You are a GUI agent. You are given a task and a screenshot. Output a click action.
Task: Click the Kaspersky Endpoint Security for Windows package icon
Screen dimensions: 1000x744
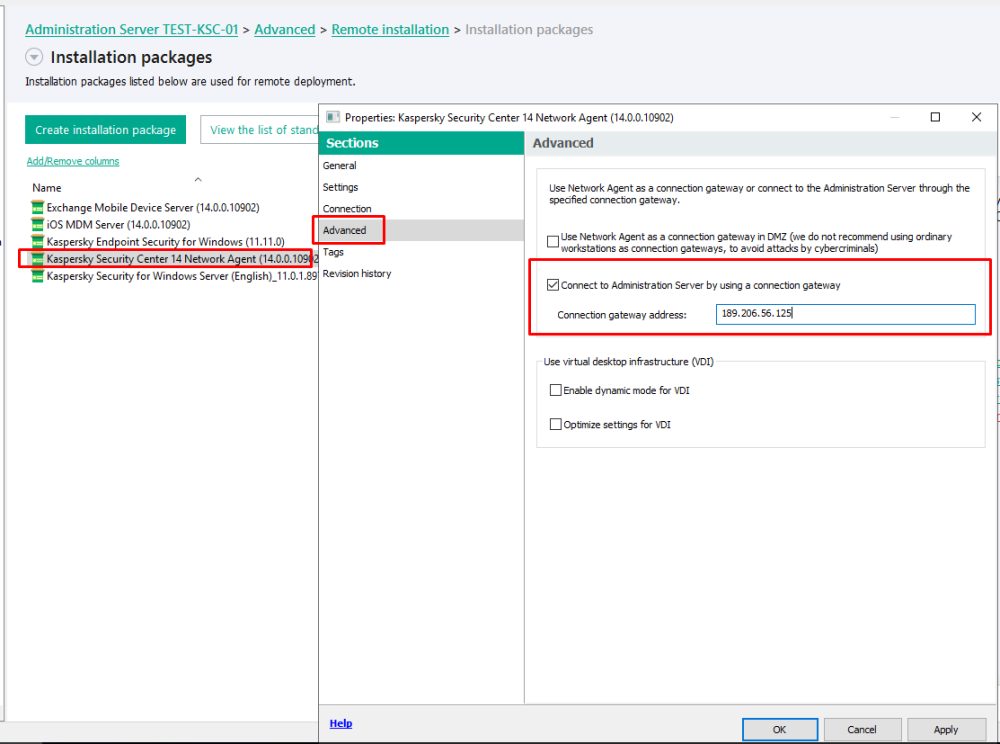pyautogui.click(x=38, y=242)
